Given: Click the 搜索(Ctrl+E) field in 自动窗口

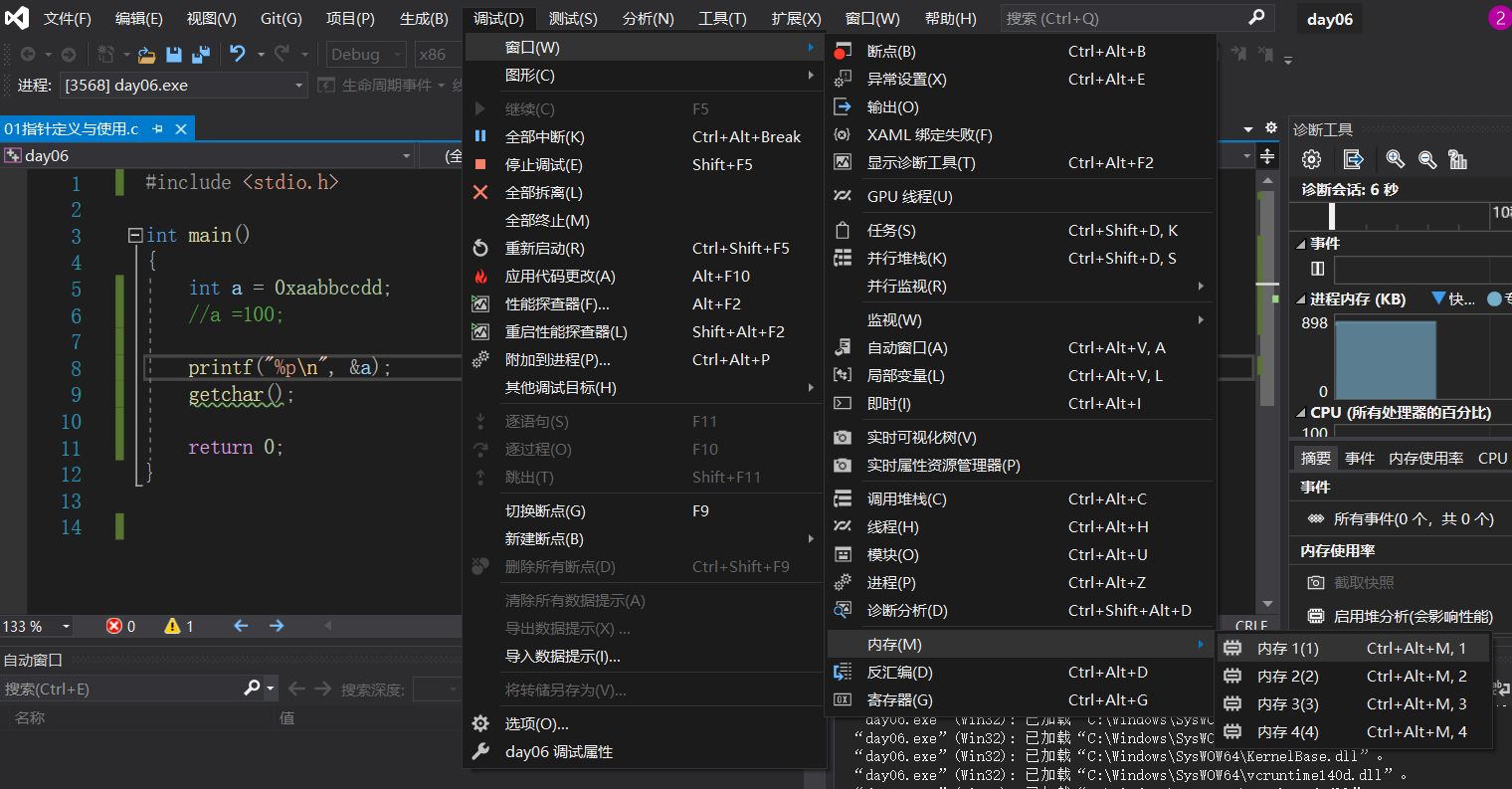Looking at the screenshot, I should [119, 689].
